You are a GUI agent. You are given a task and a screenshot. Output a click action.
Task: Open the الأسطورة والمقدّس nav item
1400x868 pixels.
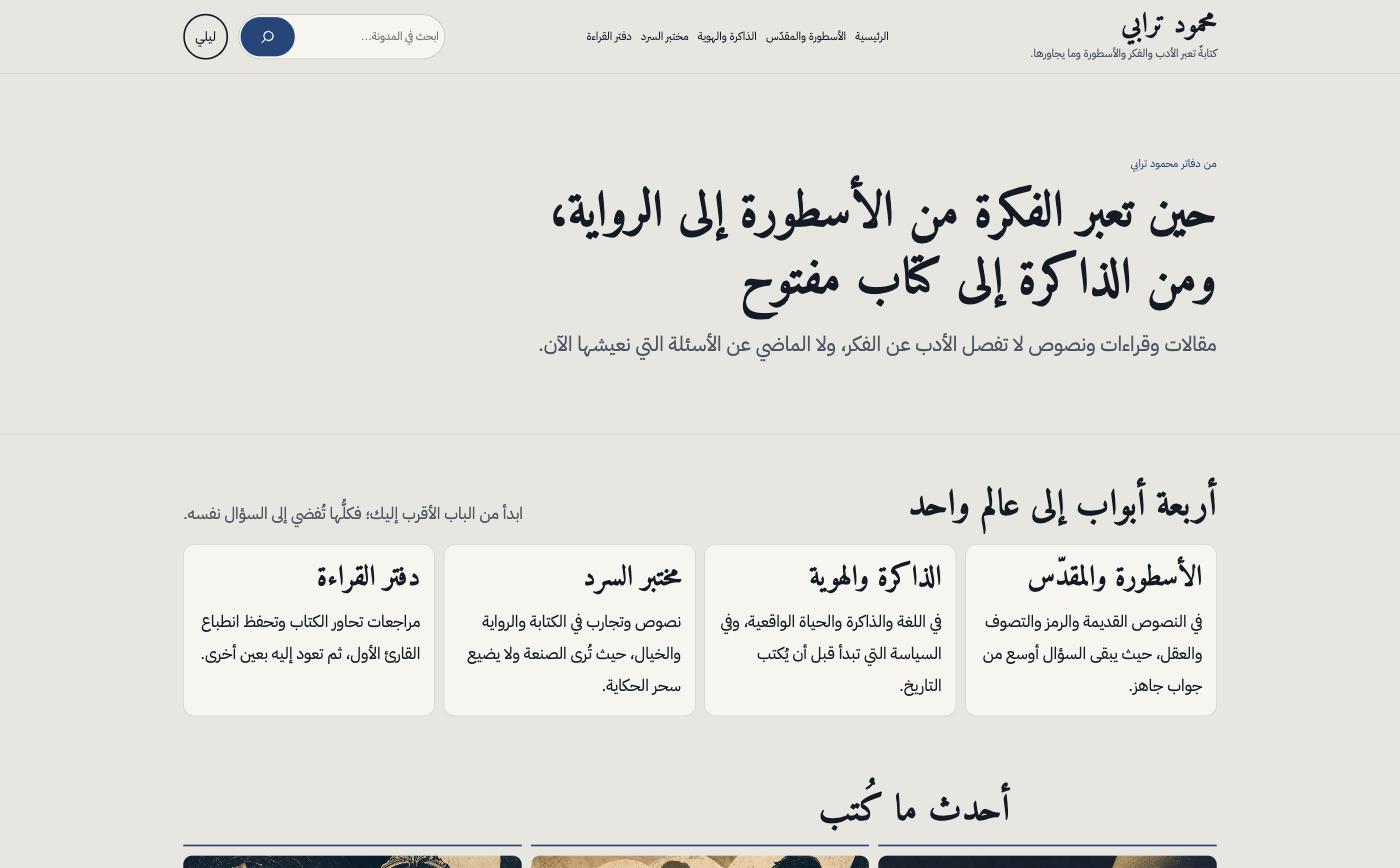pyautogui.click(x=806, y=37)
